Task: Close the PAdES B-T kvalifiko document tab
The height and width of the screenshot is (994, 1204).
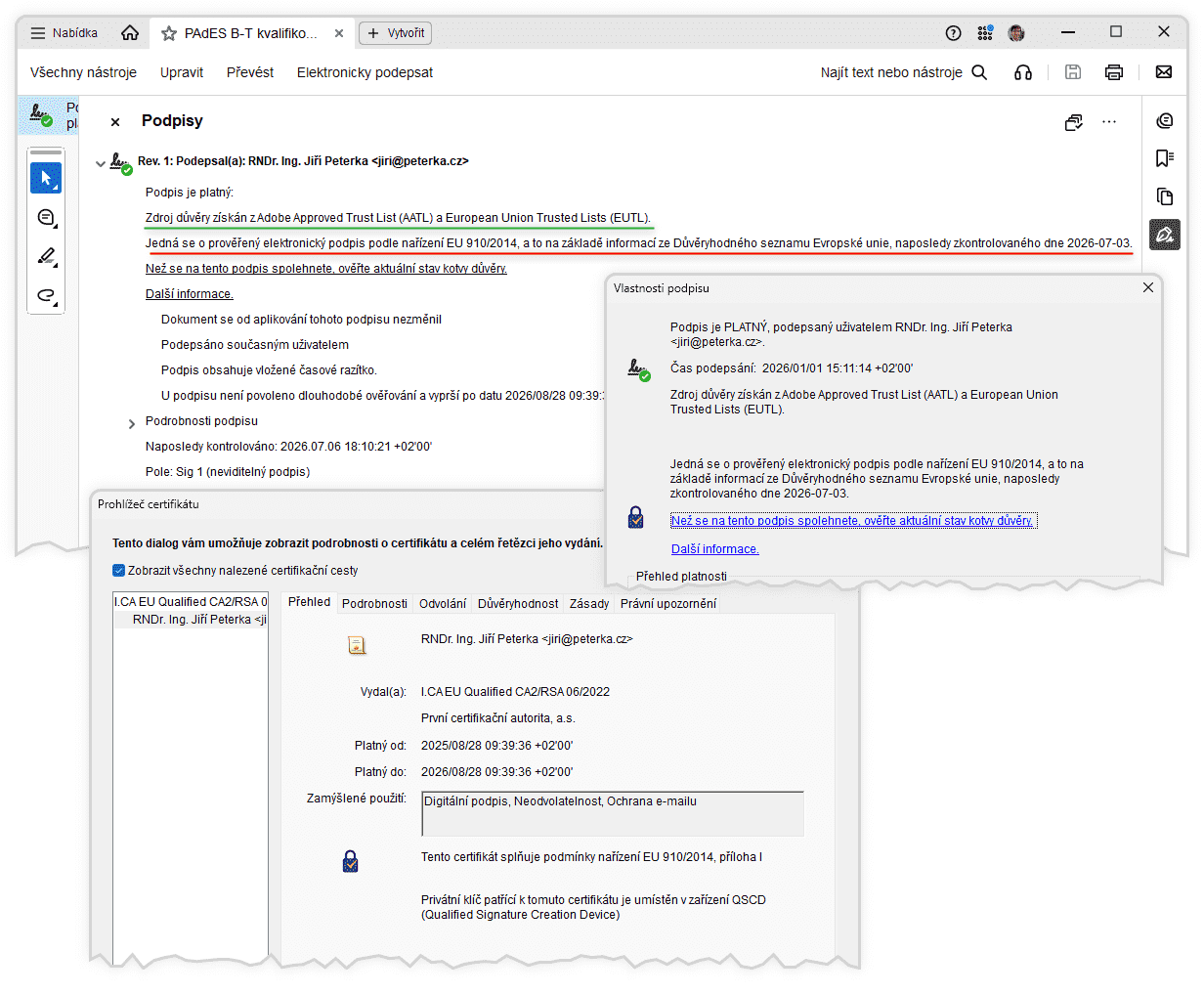Action: (x=339, y=33)
